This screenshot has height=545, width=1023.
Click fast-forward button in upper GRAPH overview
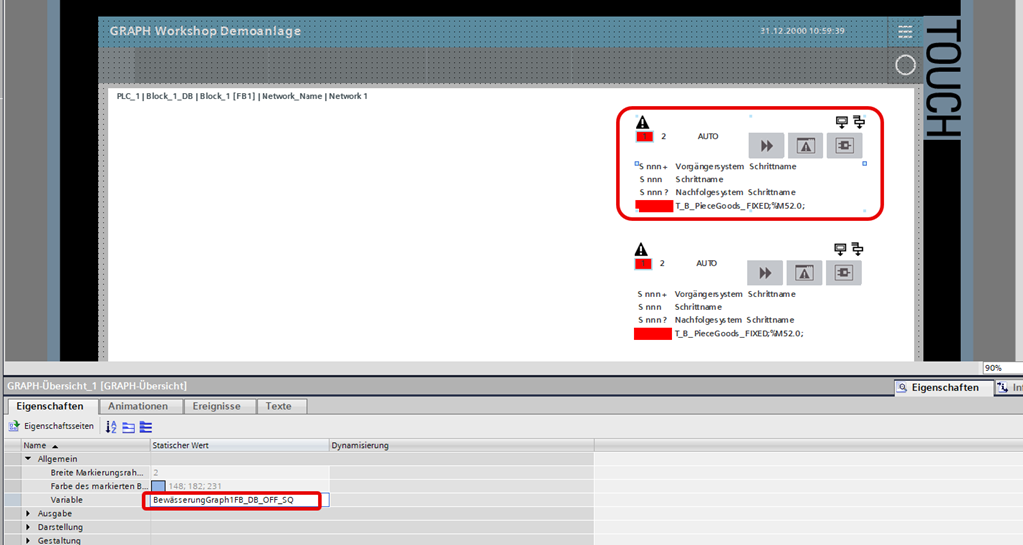pyautogui.click(x=766, y=146)
